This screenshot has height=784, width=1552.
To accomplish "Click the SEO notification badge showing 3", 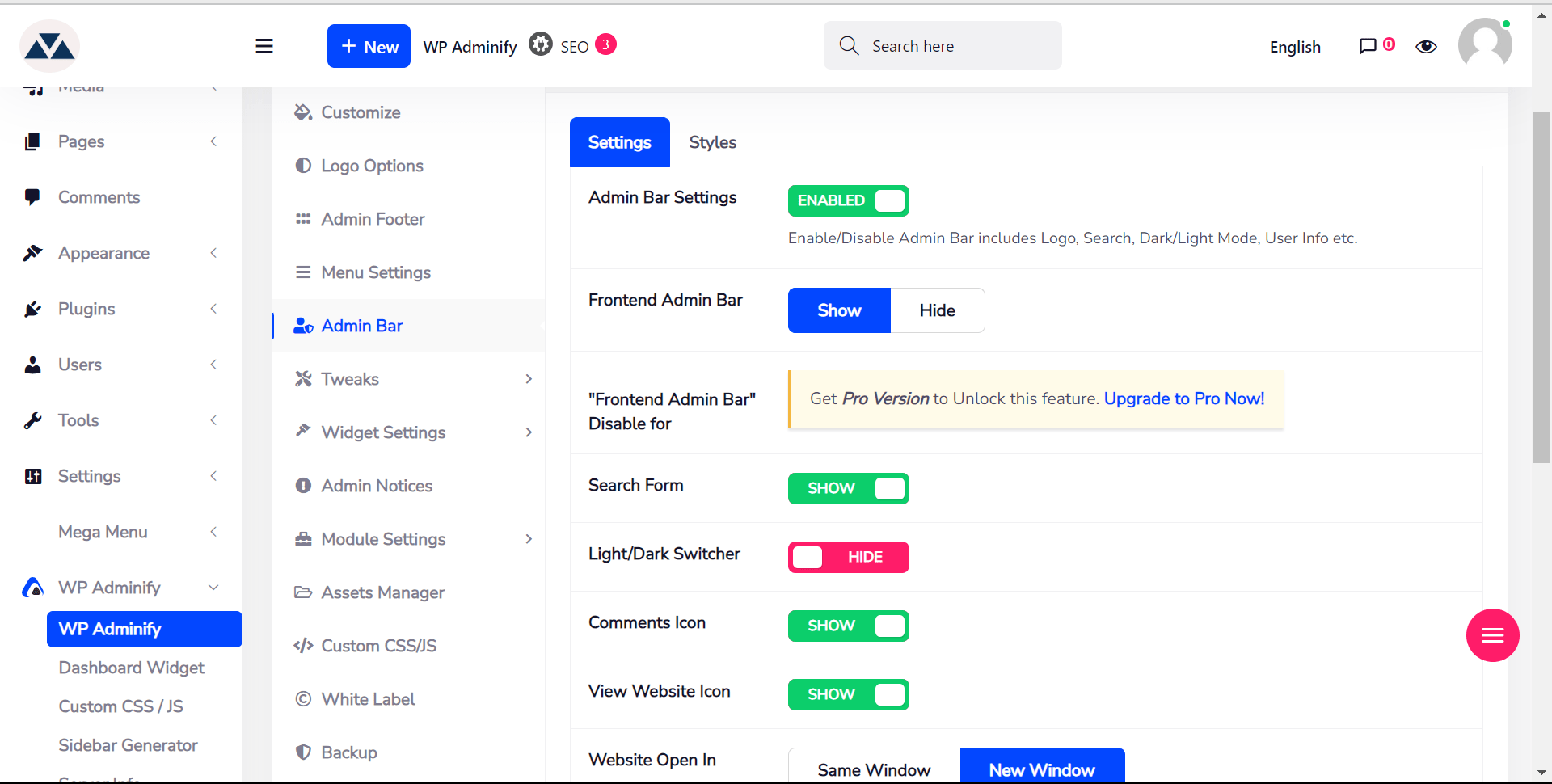I will click(605, 44).
